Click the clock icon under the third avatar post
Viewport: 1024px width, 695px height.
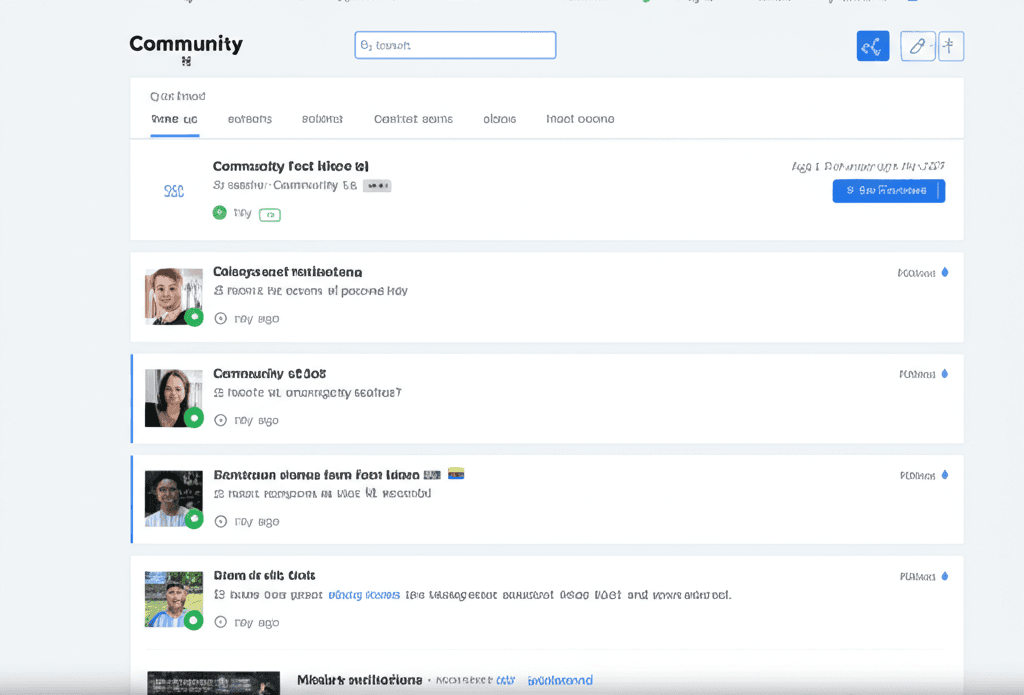221,522
